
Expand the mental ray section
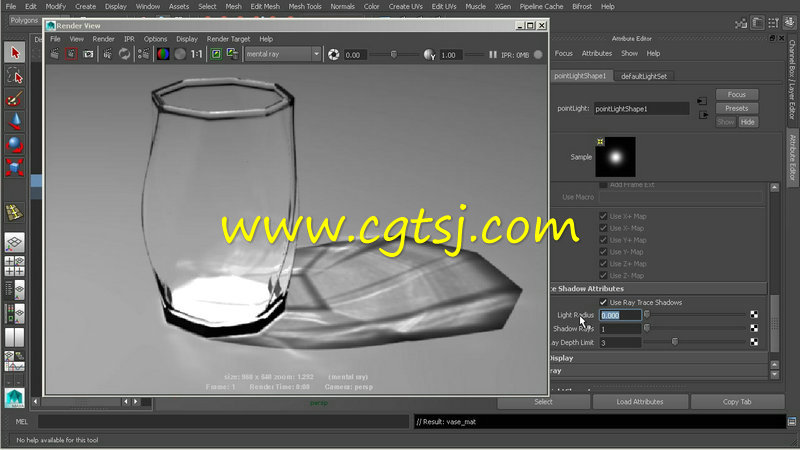(x=658, y=371)
